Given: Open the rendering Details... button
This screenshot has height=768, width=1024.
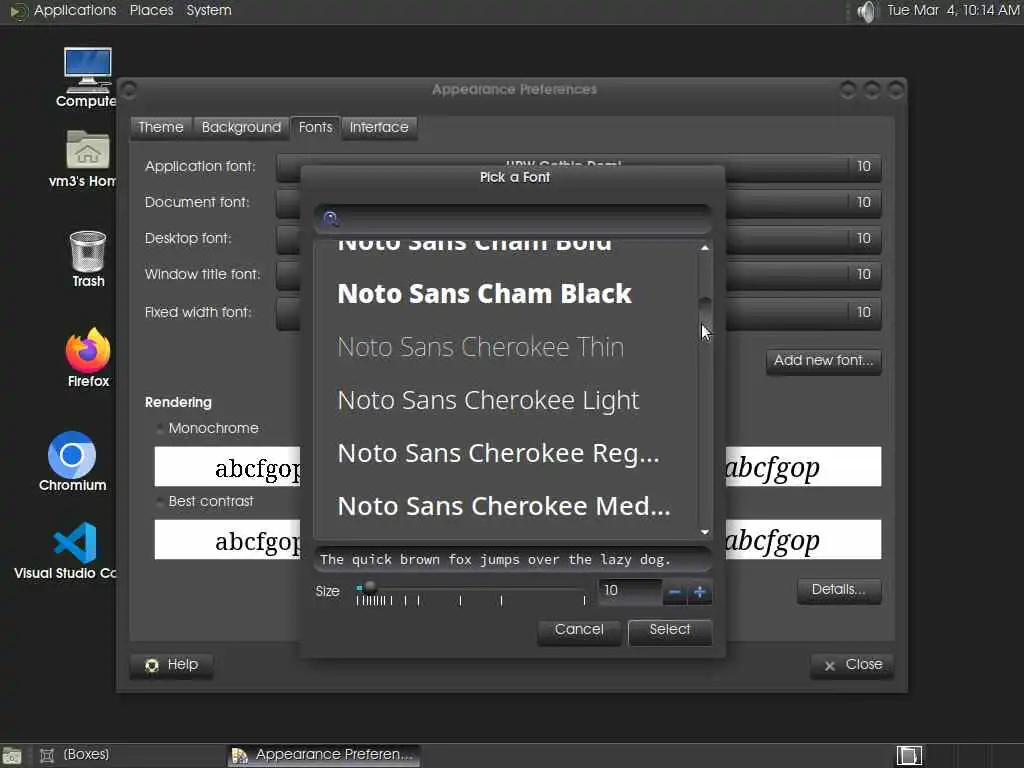Looking at the screenshot, I should (x=839, y=590).
